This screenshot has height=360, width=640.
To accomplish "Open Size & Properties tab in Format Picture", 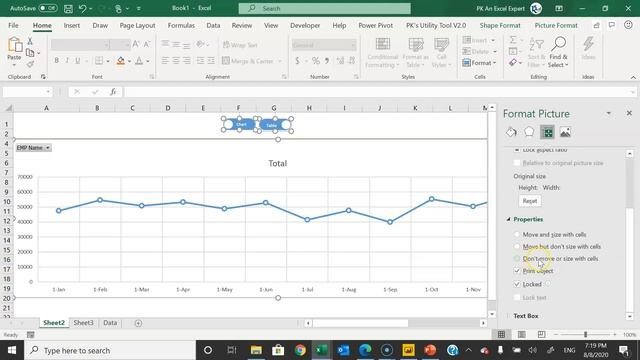I will click(547, 132).
